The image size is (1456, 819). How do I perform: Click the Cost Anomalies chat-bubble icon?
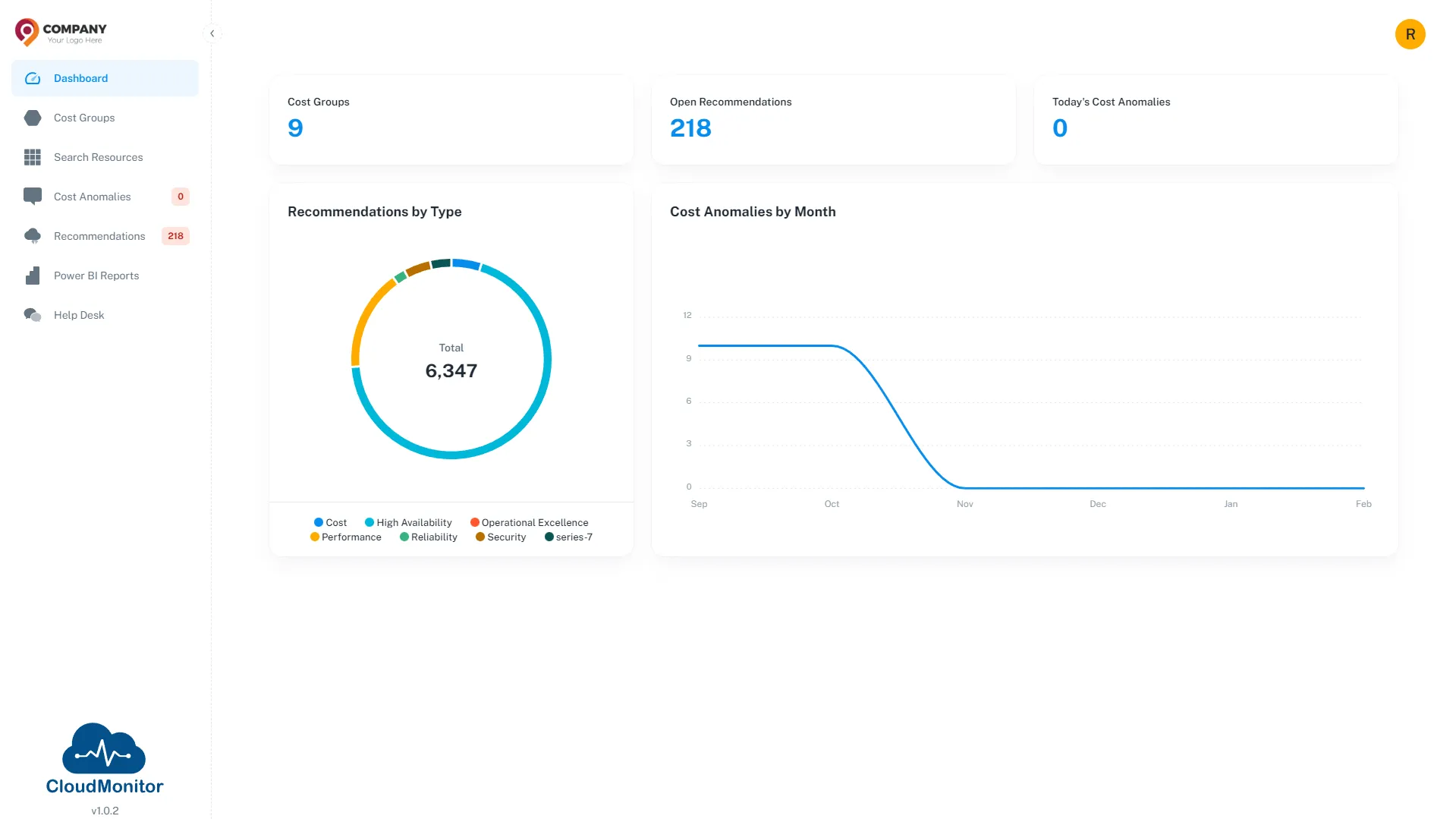tap(33, 197)
